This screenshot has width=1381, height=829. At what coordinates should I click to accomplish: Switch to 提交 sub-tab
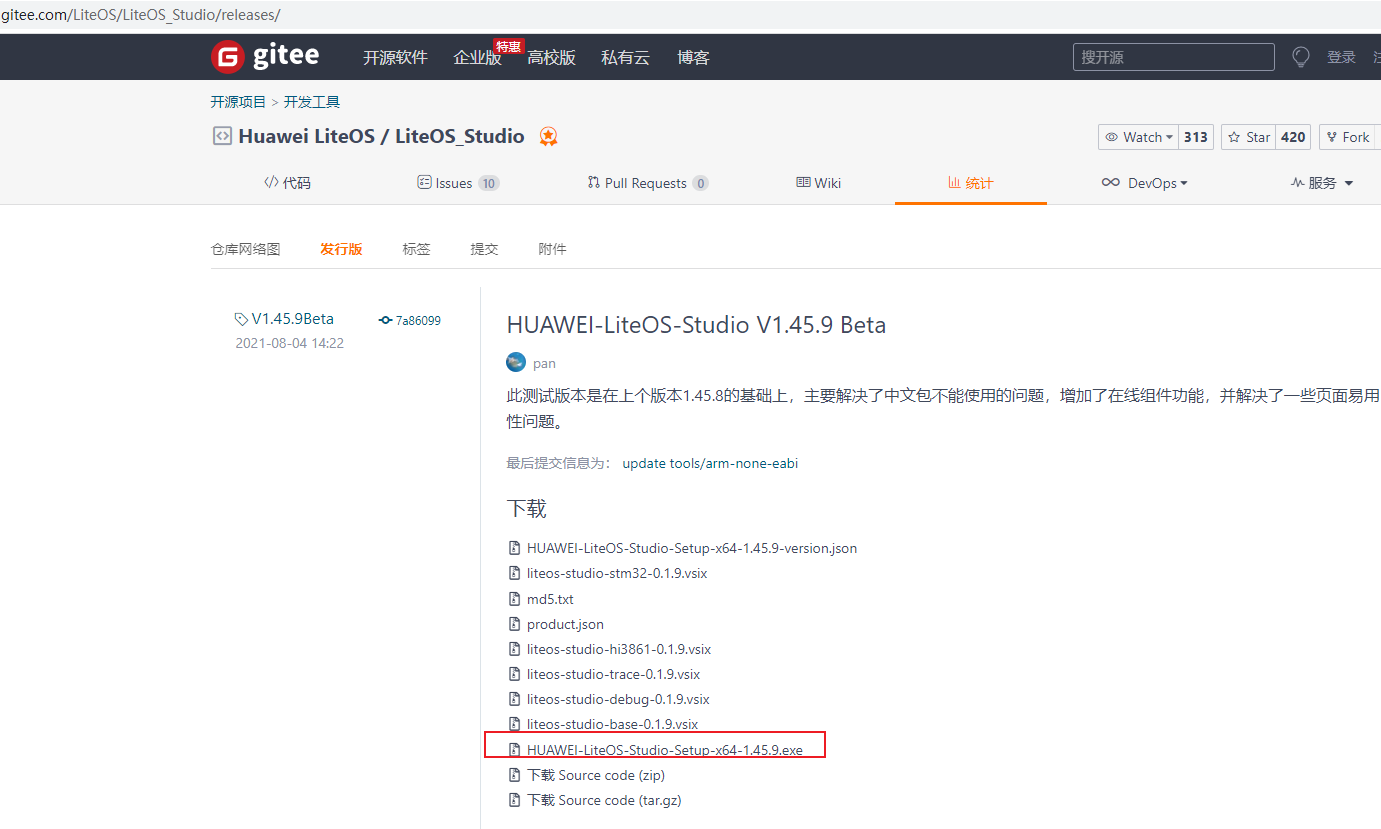pyautogui.click(x=484, y=249)
